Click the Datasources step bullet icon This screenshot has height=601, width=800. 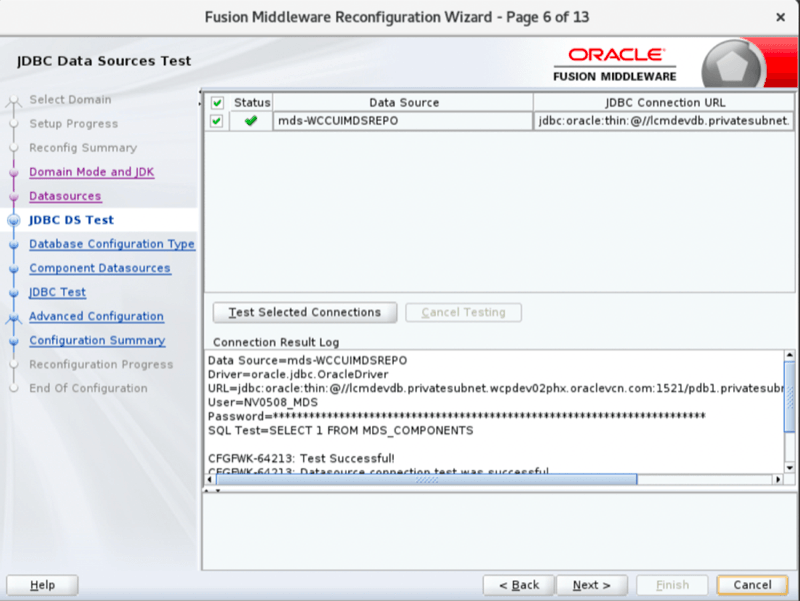click(x=14, y=197)
